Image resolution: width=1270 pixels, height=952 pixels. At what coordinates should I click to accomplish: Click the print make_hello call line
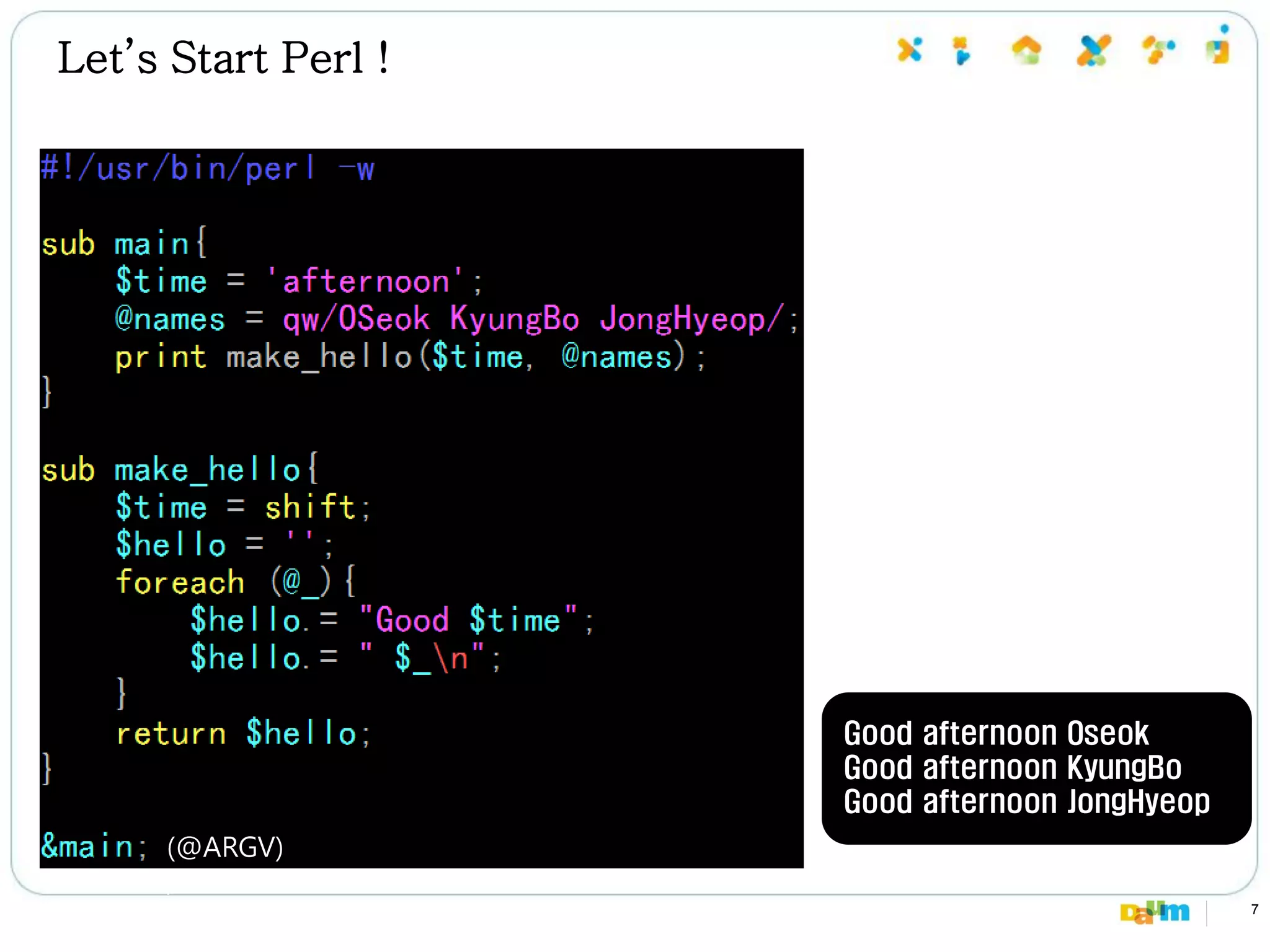click(x=409, y=357)
